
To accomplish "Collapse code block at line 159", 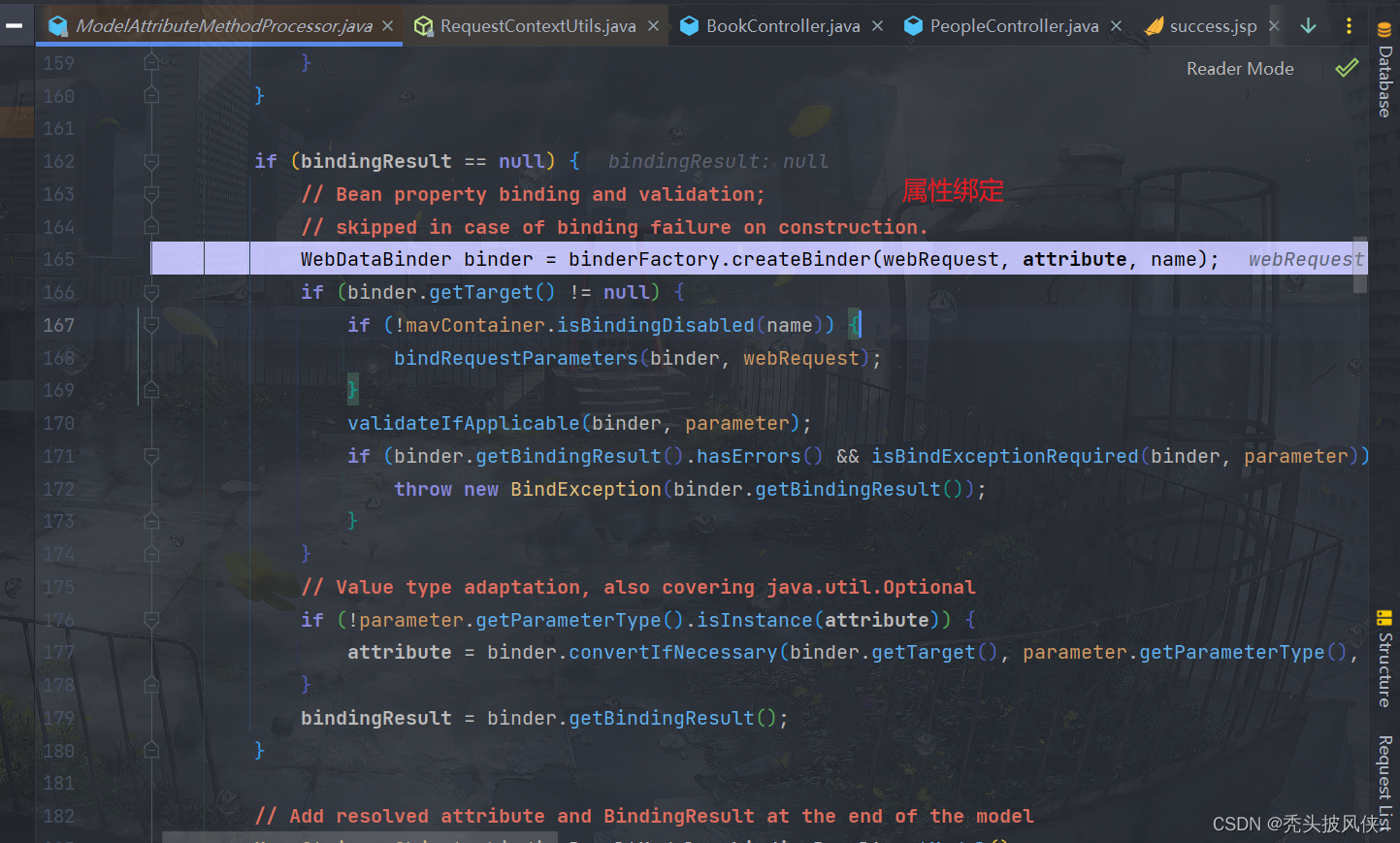I will (x=151, y=63).
